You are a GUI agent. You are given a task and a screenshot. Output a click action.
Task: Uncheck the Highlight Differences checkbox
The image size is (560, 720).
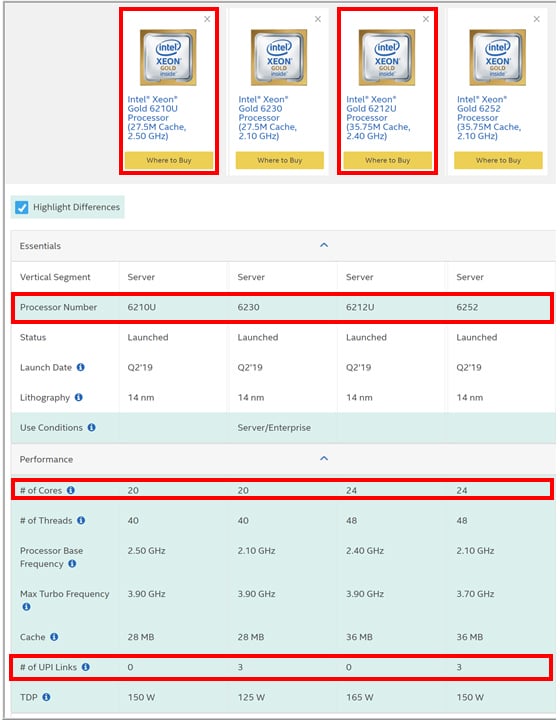(x=22, y=208)
